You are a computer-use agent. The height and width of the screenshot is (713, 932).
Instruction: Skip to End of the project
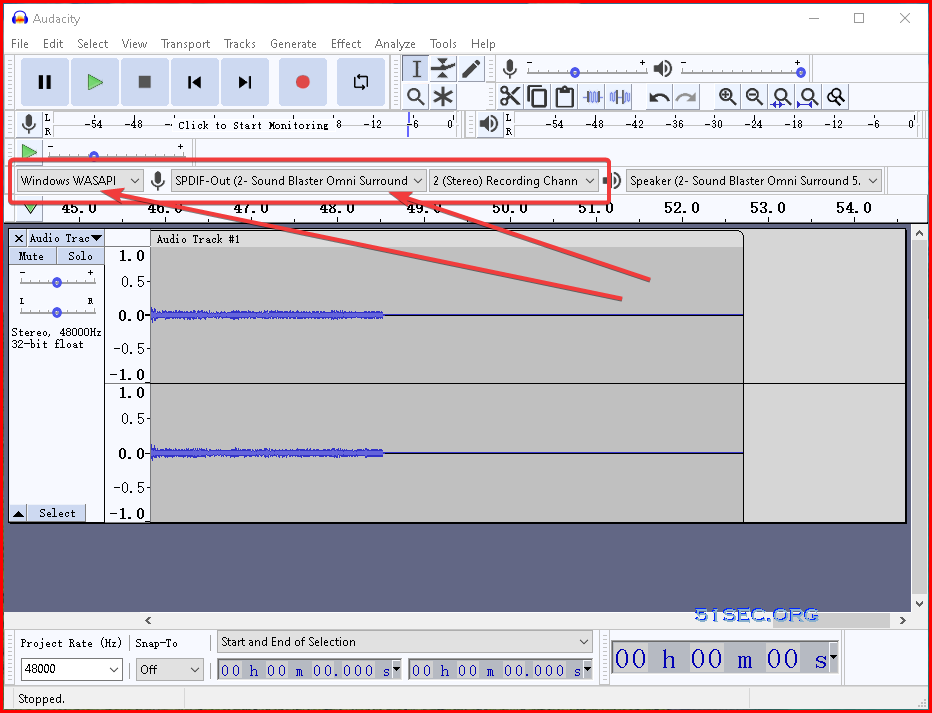[x=244, y=81]
